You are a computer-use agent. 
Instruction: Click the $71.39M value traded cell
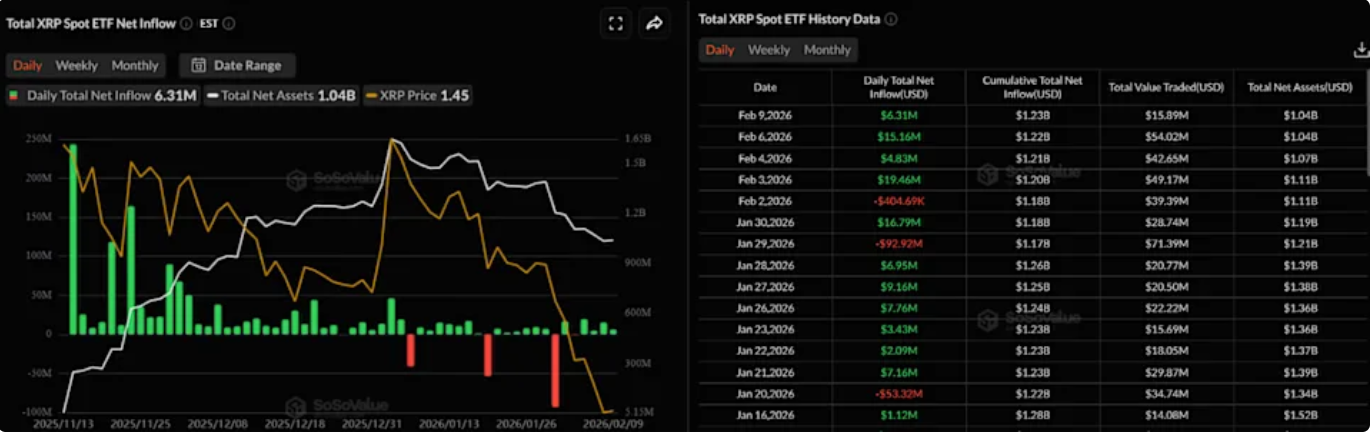(x=1166, y=244)
